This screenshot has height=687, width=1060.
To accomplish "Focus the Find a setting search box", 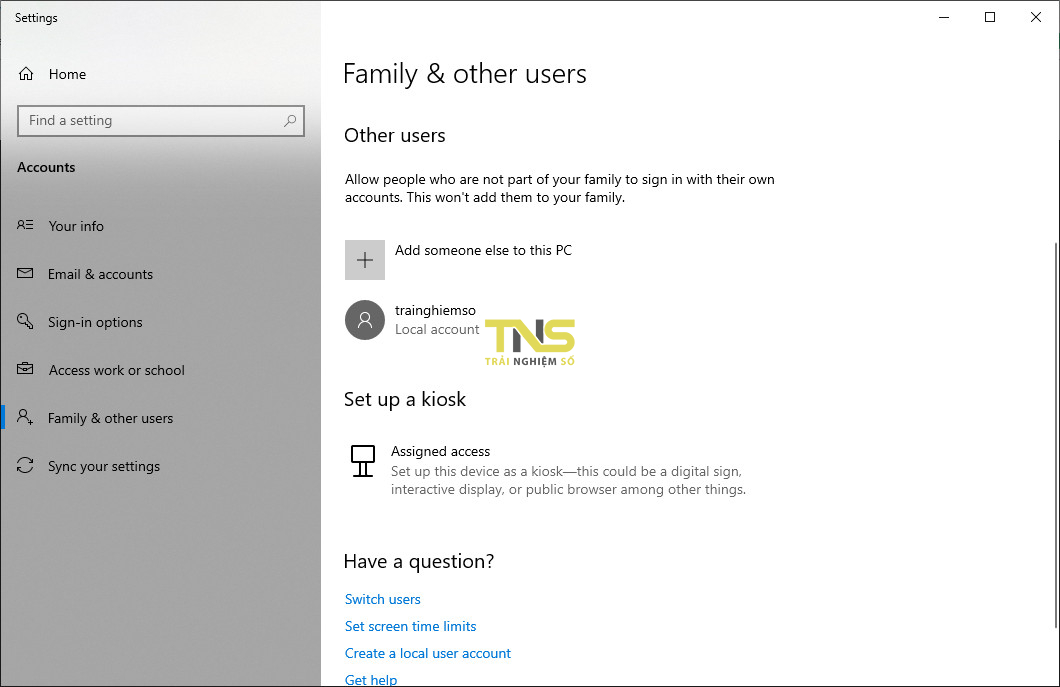I will [x=150, y=121].
